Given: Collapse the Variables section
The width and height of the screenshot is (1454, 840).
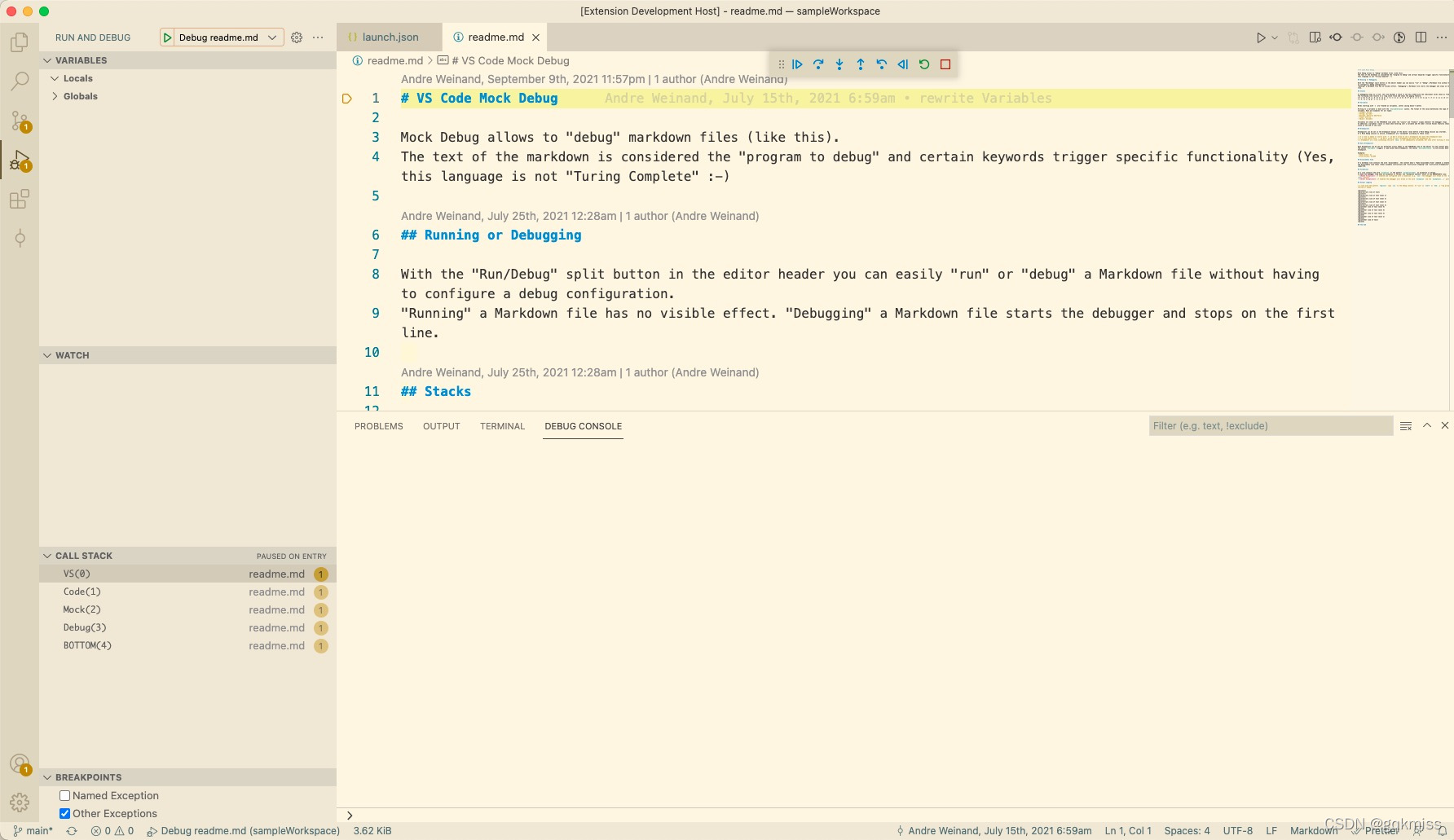Looking at the screenshot, I should (x=187, y=60).
